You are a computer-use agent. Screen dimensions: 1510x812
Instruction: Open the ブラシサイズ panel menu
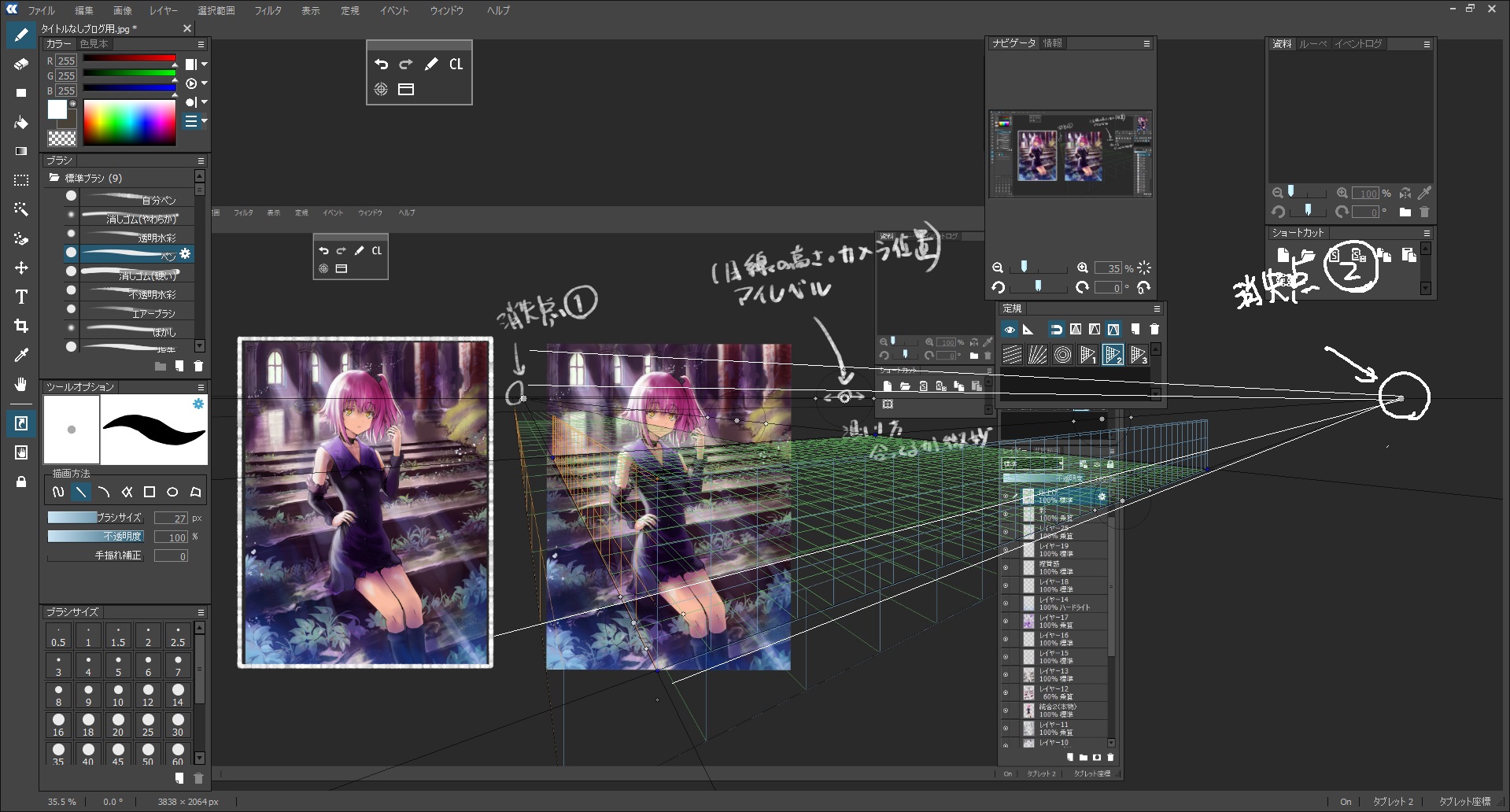click(x=201, y=611)
